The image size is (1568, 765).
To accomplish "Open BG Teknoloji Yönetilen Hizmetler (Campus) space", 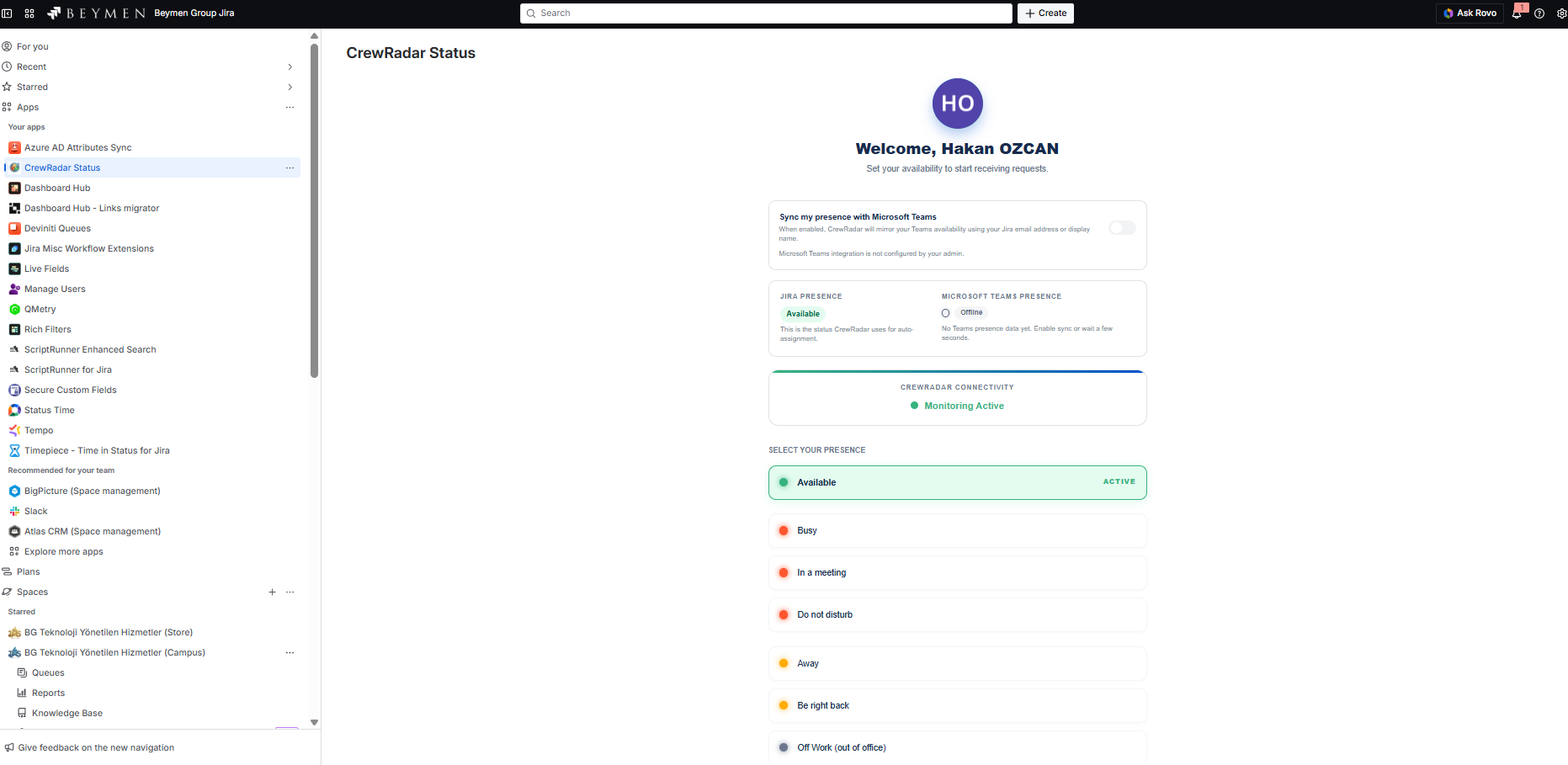I will (x=114, y=652).
